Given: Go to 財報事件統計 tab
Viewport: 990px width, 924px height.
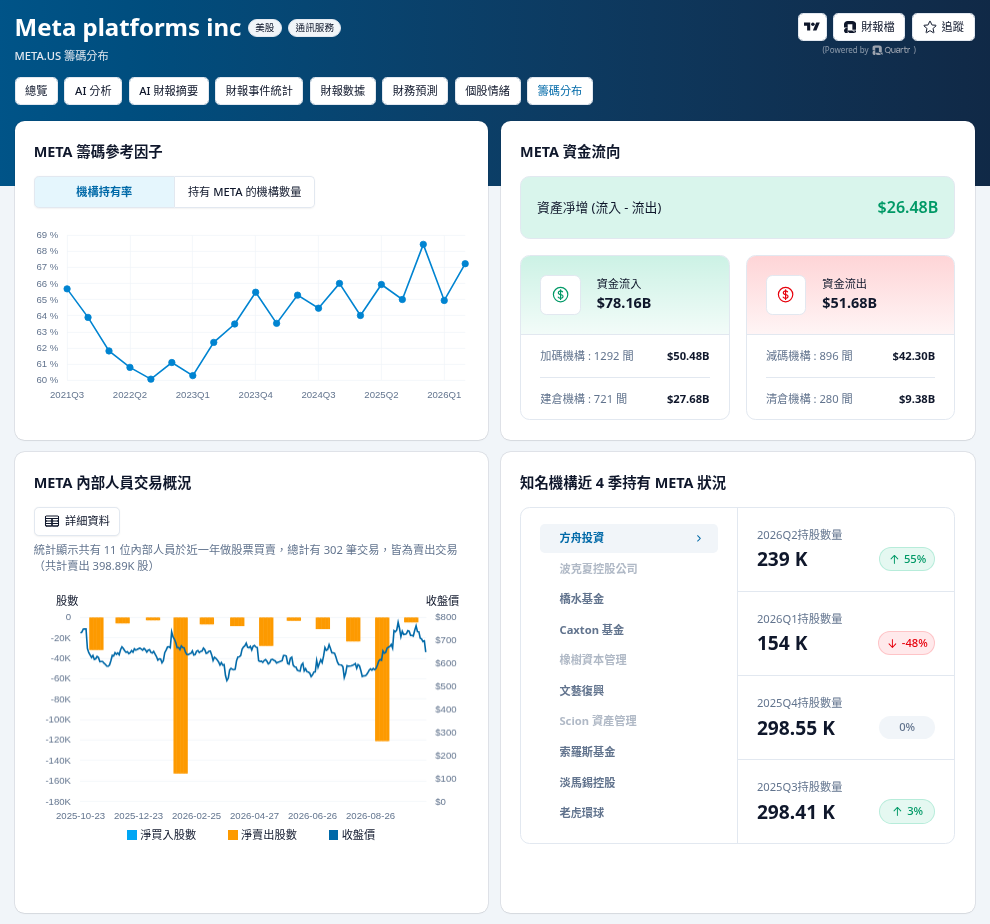Looking at the screenshot, I should pyautogui.click(x=259, y=91).
